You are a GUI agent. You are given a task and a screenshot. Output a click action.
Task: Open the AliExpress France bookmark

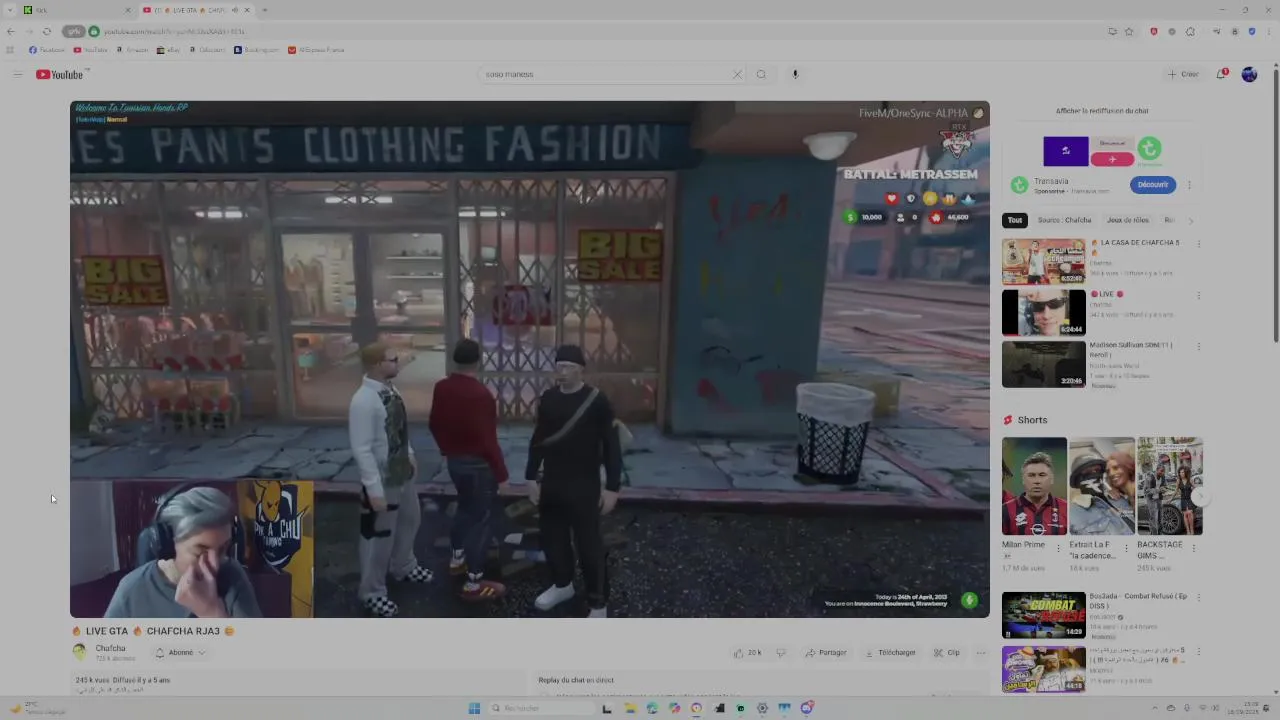316,50
